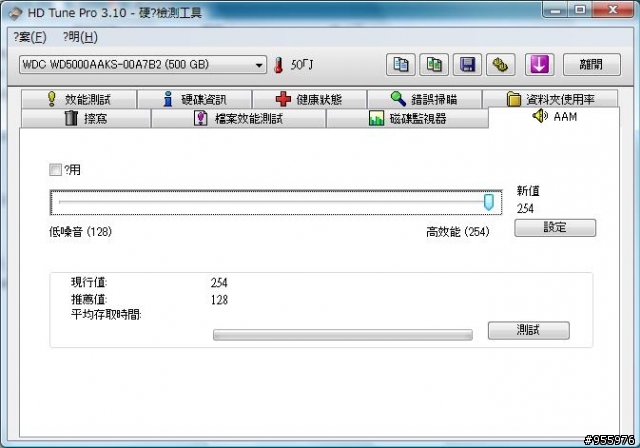Image resolution: width=640 pixels, height=448 pixels.
Task: Click the copy text to clipboard icon
Action: coord(400,64)
